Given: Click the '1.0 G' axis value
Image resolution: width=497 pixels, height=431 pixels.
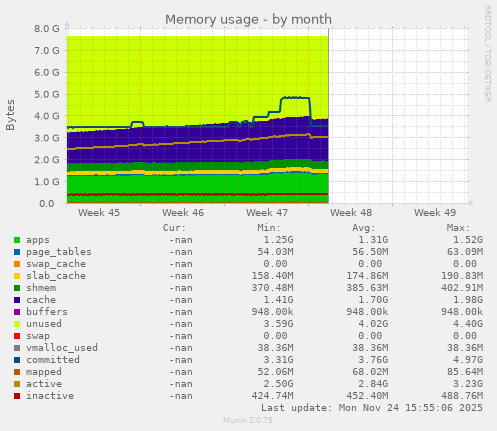Looking at the screenshot, I should point(47,182).
